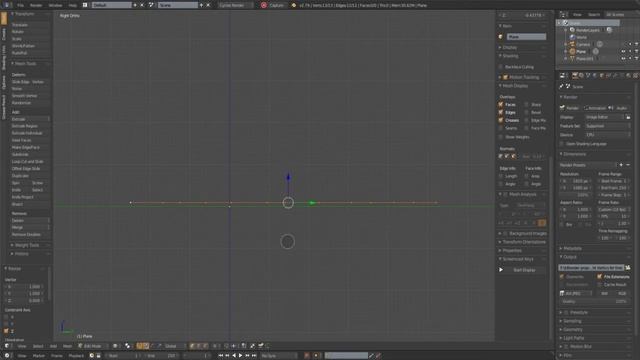The width and height of the screenshot is (640, 360).
Task: Toggle the Backface Culling checkbox
Action: click(501, 67)
